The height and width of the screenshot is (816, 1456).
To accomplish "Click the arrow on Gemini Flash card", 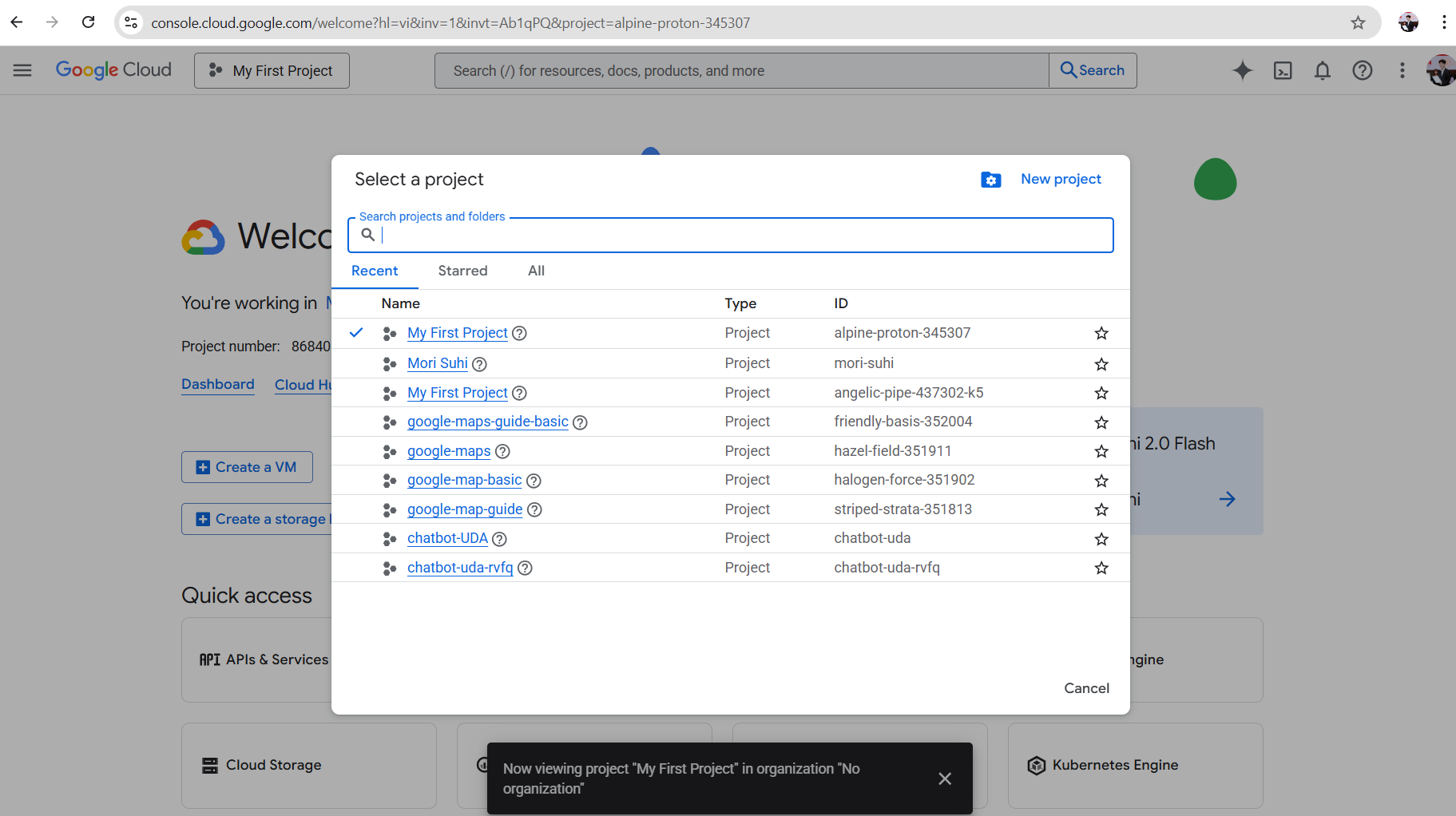I will pos(1228,499).
